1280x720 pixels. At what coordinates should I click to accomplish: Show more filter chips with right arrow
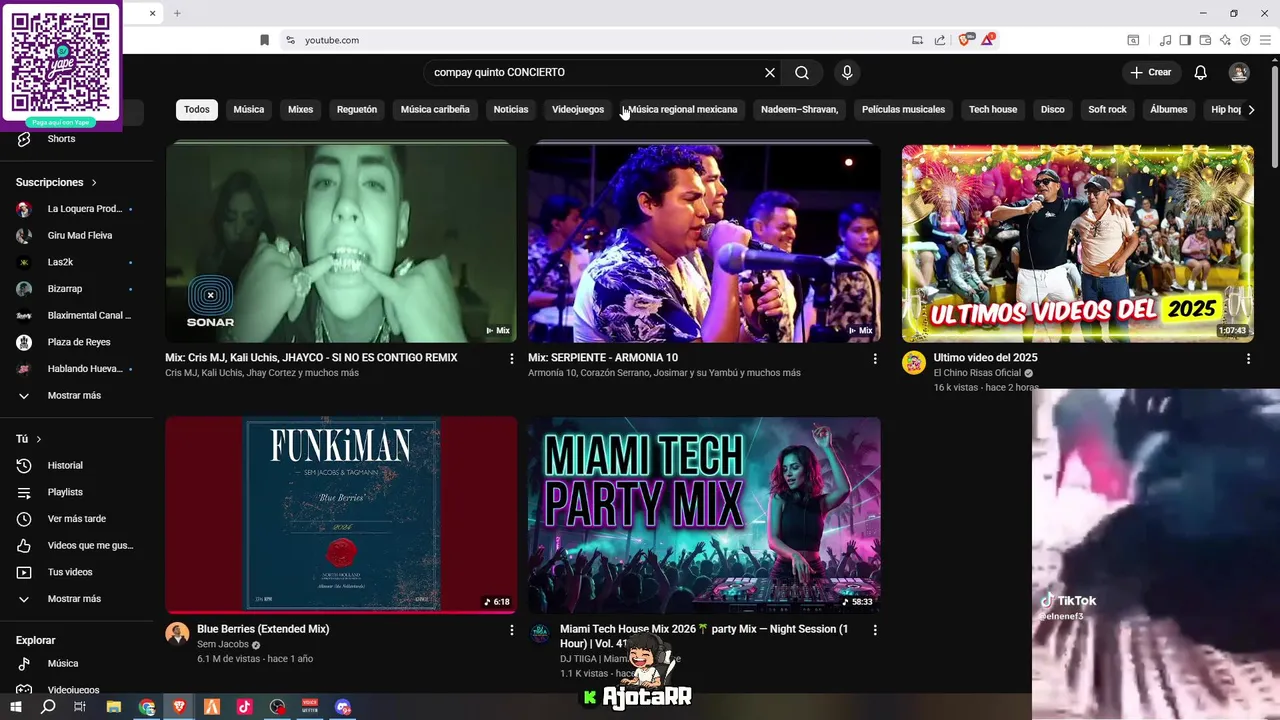[x=1251, y=110]
